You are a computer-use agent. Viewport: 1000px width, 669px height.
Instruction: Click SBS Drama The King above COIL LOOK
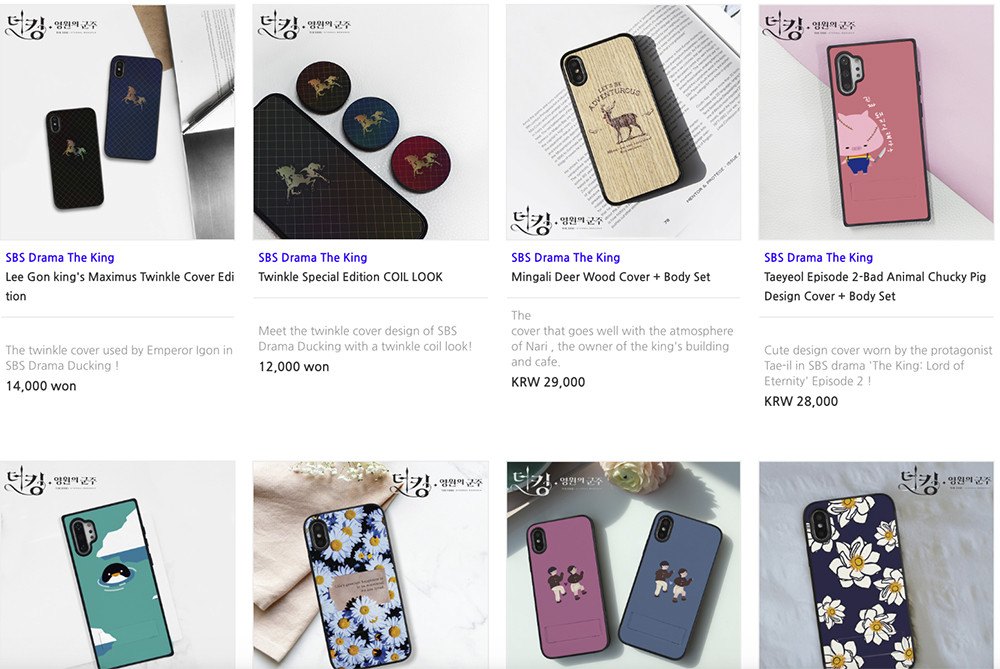pos(313,257)
